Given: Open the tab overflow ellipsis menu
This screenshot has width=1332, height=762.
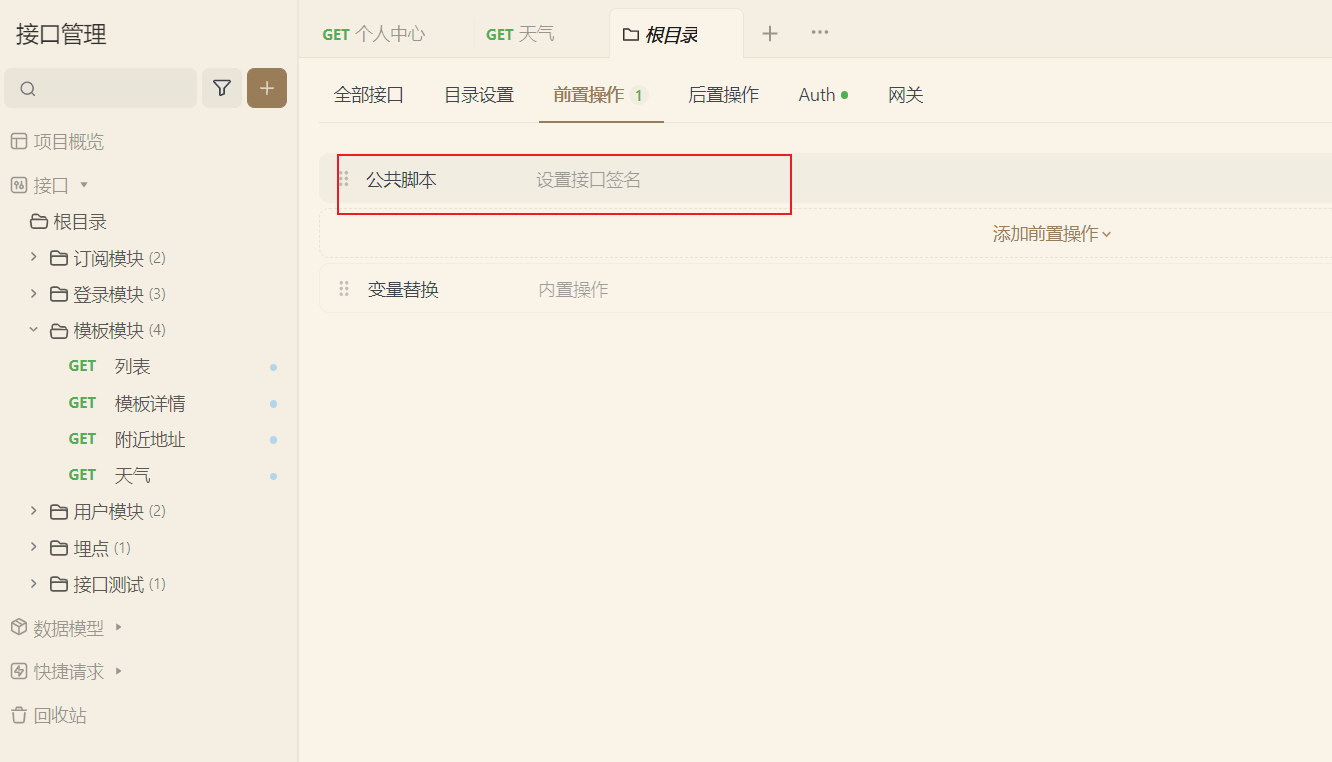Looking at the screenshot, I should pyautogui.click(x=820, y=32).
